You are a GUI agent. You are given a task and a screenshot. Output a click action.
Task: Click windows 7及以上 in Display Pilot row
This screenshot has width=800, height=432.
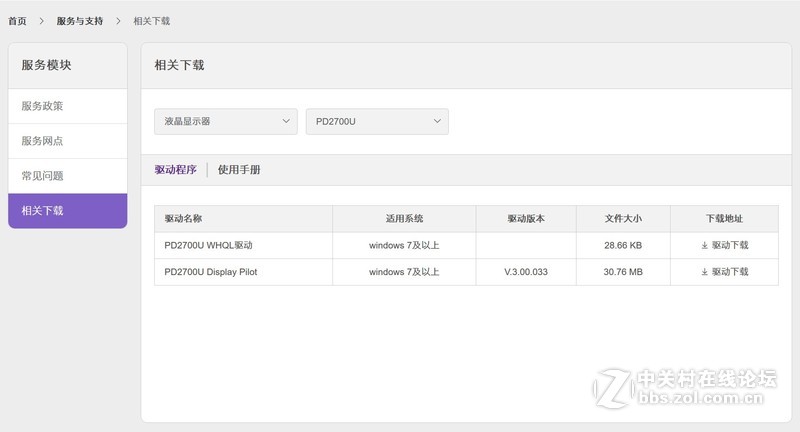[404, 272]
